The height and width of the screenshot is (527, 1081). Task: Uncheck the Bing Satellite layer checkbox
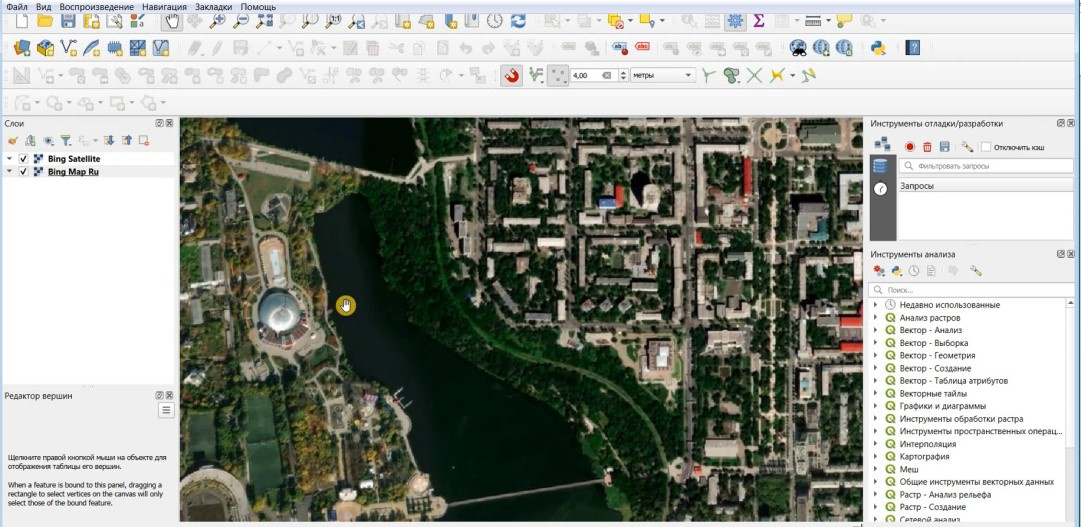(x=23, y=159)
